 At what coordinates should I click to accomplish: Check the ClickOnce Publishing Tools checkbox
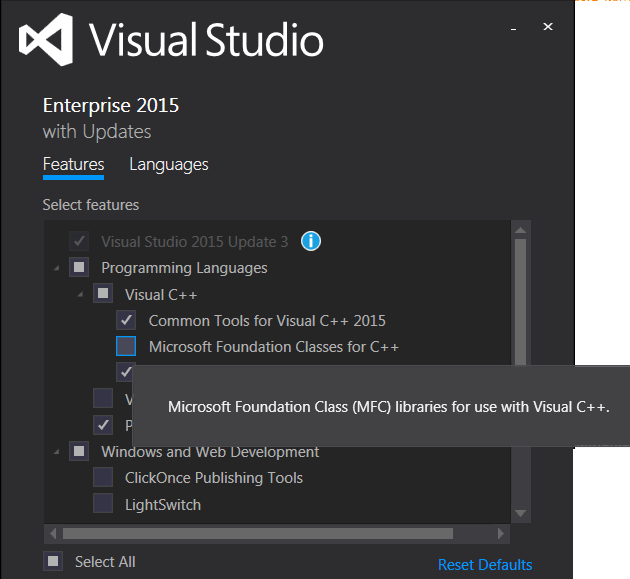(103, 478)
